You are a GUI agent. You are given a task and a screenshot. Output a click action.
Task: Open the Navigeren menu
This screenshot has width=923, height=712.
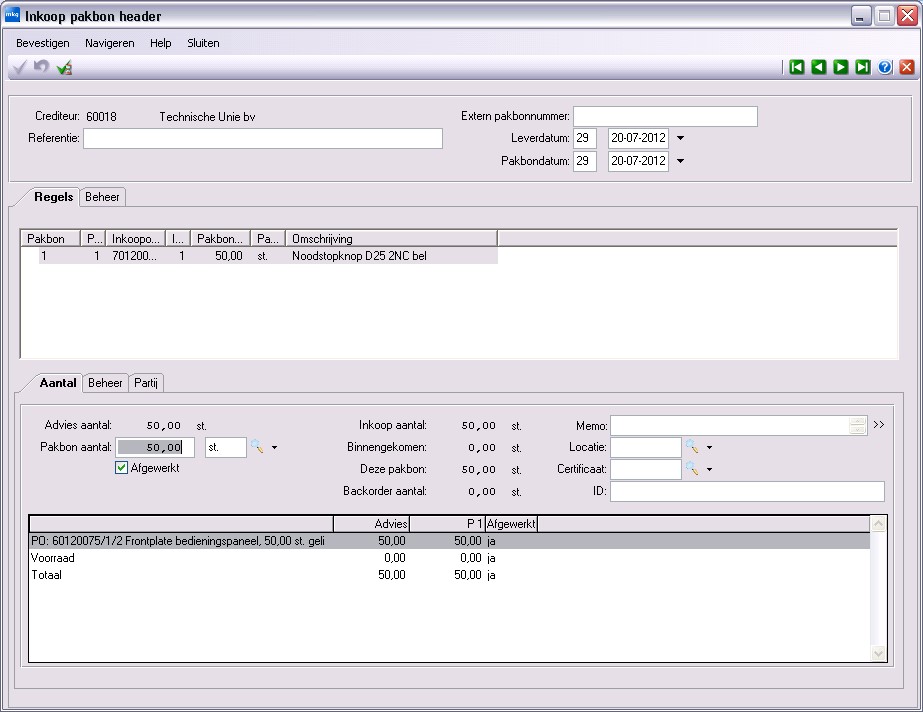[x=109, y=43]
